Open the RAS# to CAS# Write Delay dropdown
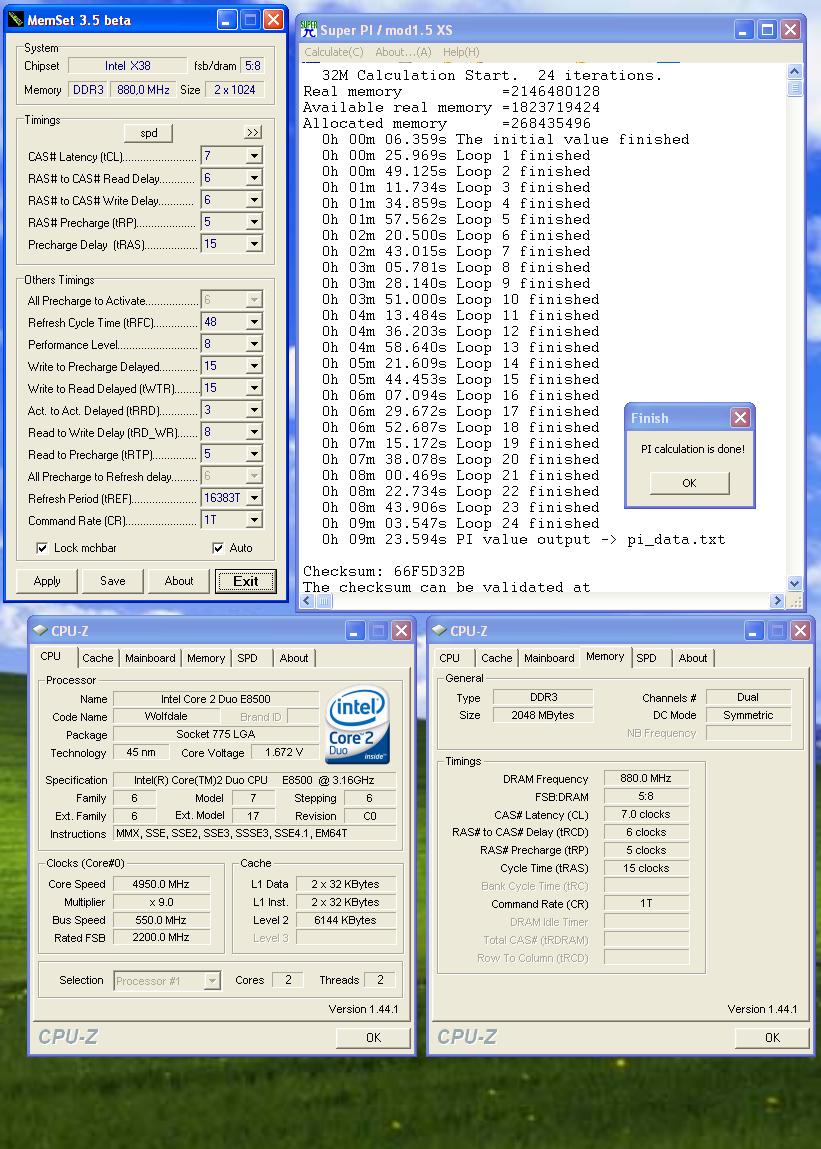The image size is (821, 1149). pyautogui.click(x=254, y=200)
